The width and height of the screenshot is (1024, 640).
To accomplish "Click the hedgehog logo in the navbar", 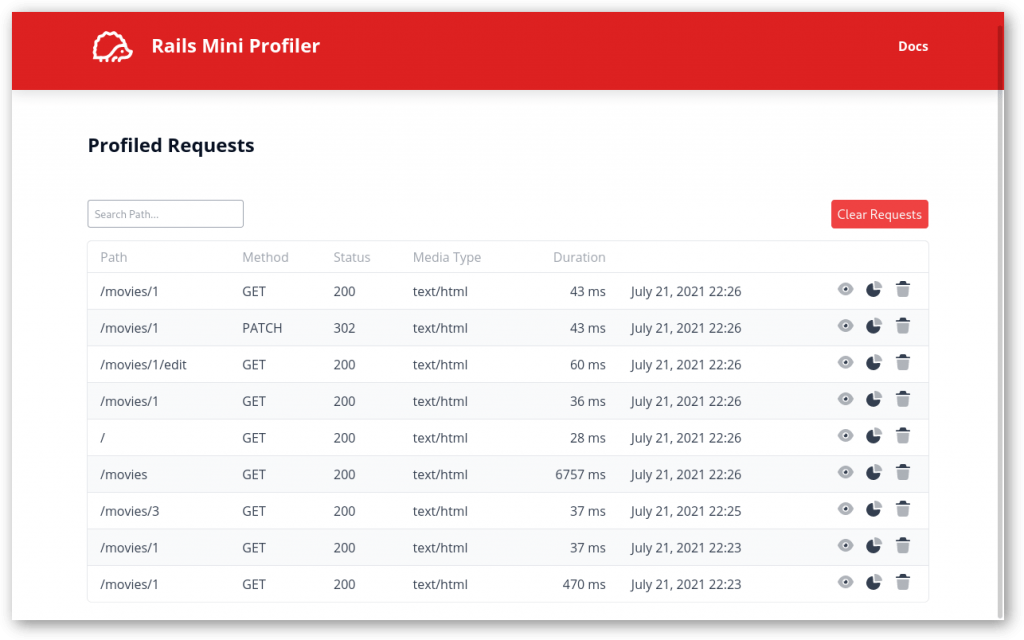I will coord(111,46).
